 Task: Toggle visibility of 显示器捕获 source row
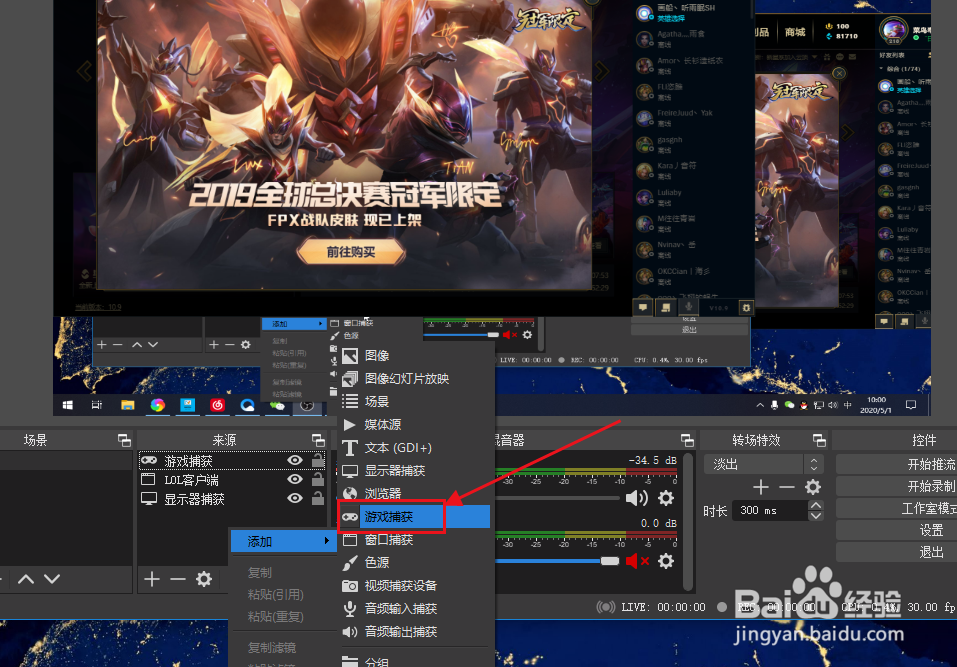(295, 499)
